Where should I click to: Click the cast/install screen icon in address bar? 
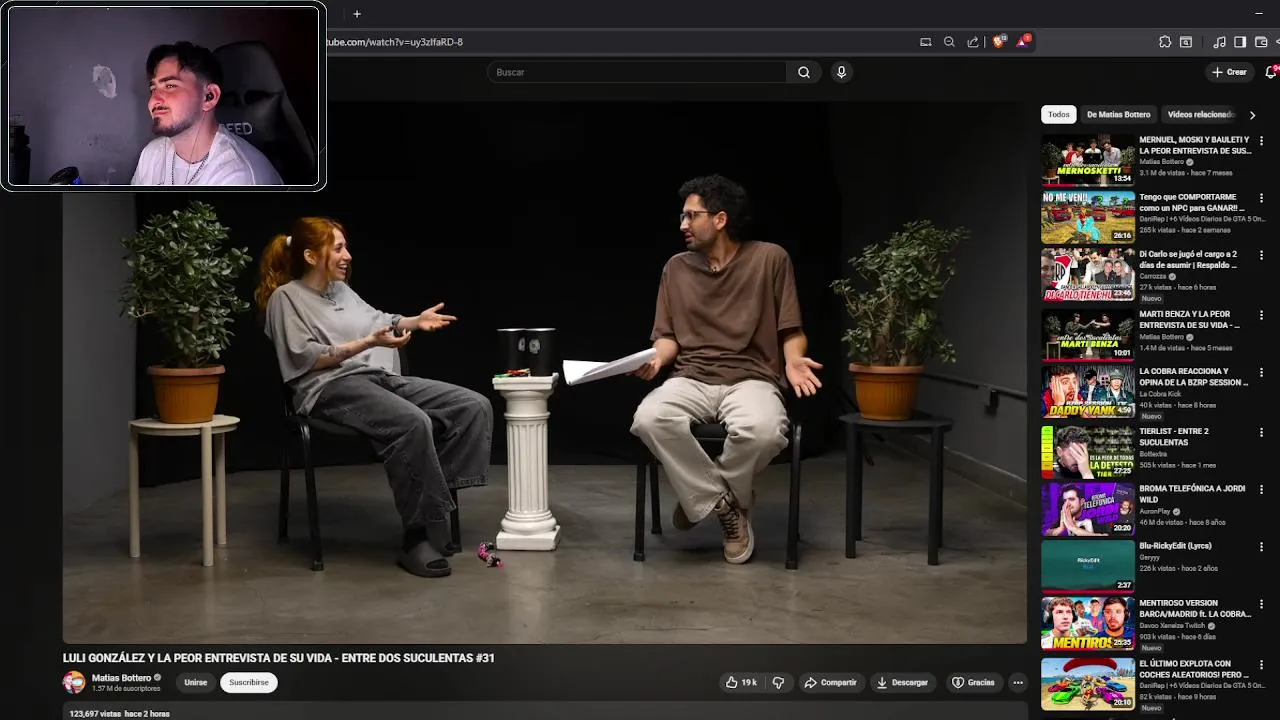tap(925, 42)
